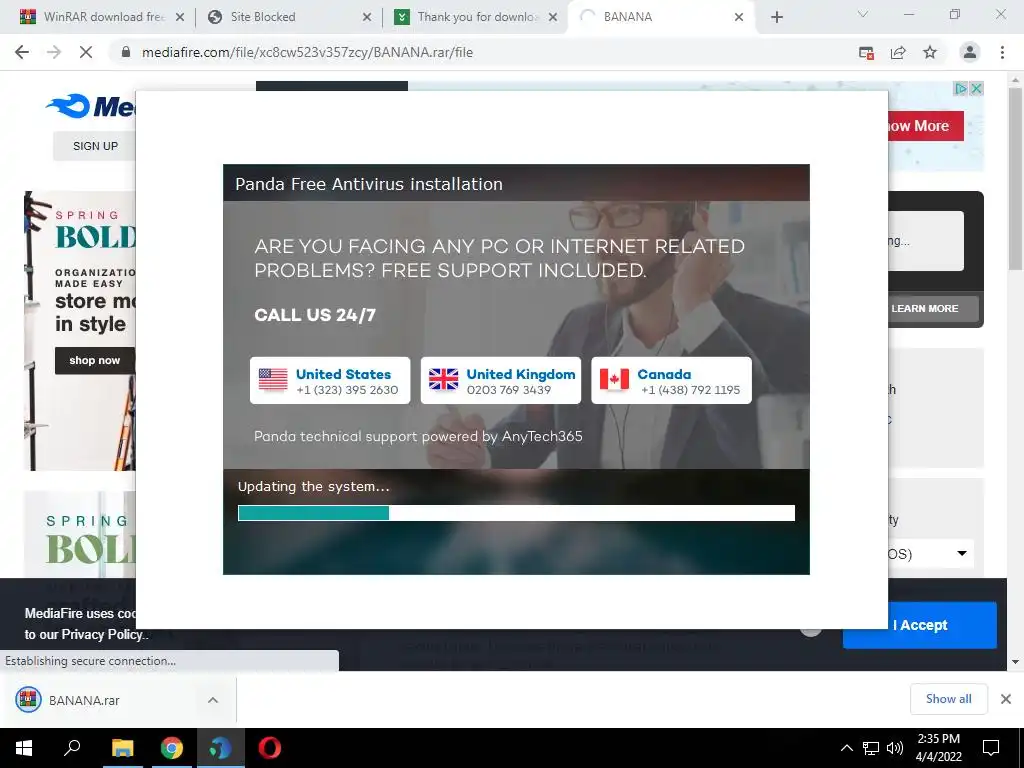
Task: Click shop now on Spring ad
Action: tap(95, 360)
